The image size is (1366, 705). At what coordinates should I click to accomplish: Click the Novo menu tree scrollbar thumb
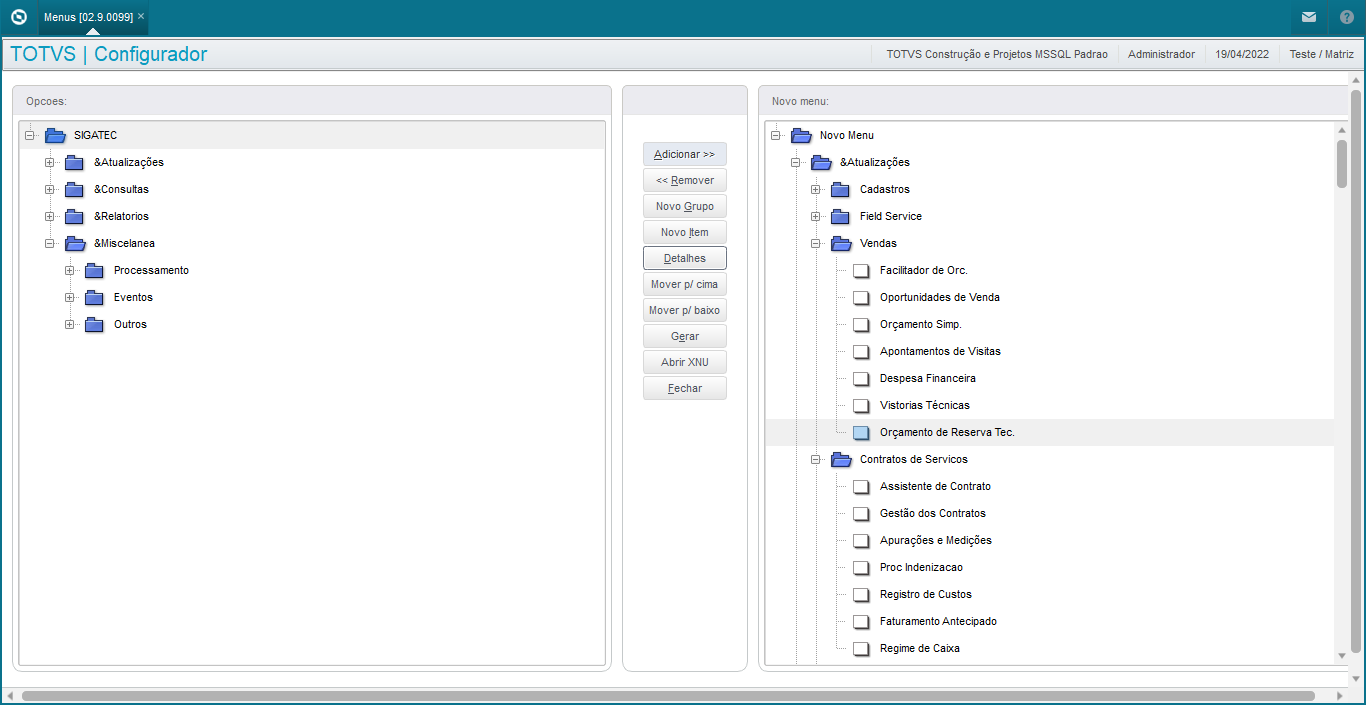coord(1342,163)
